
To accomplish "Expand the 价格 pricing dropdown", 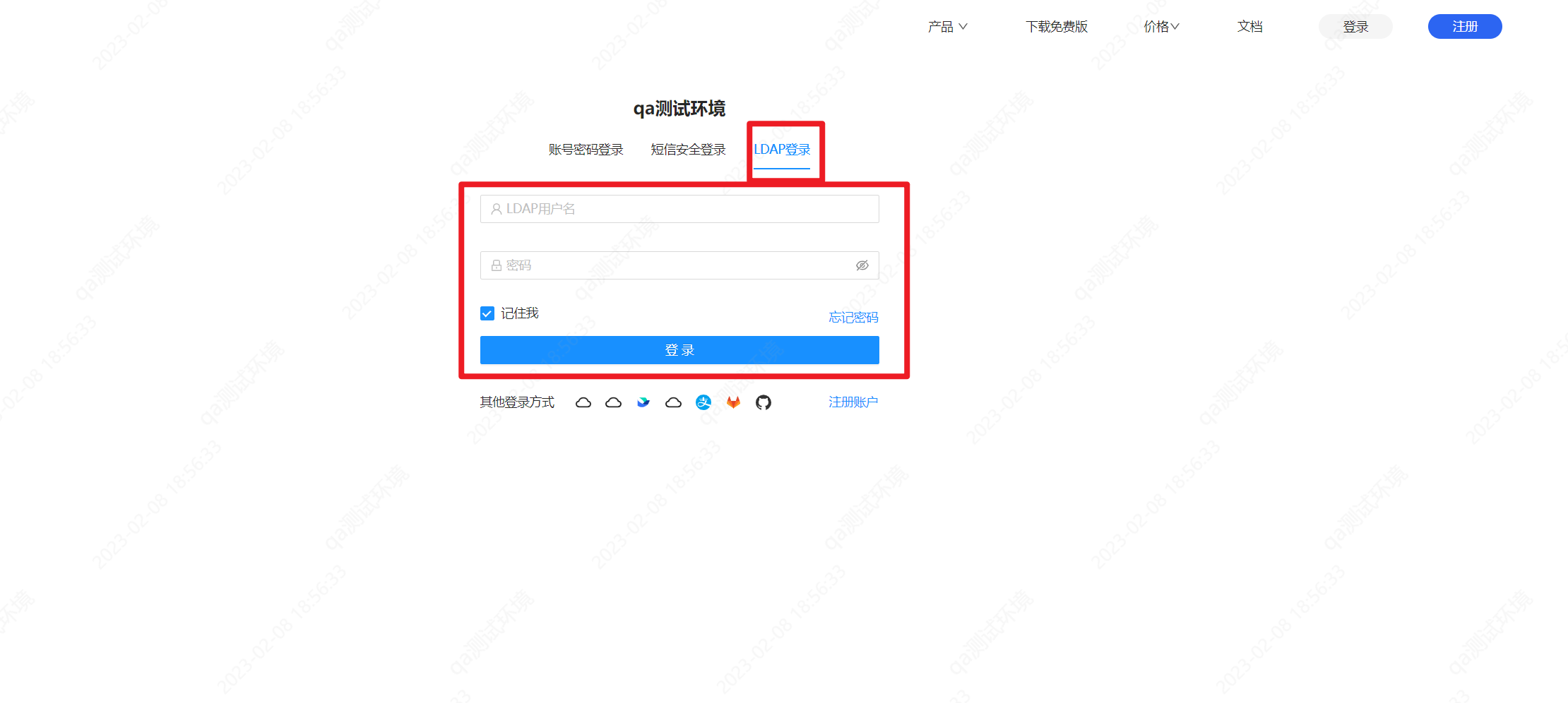I will 1160,26.
